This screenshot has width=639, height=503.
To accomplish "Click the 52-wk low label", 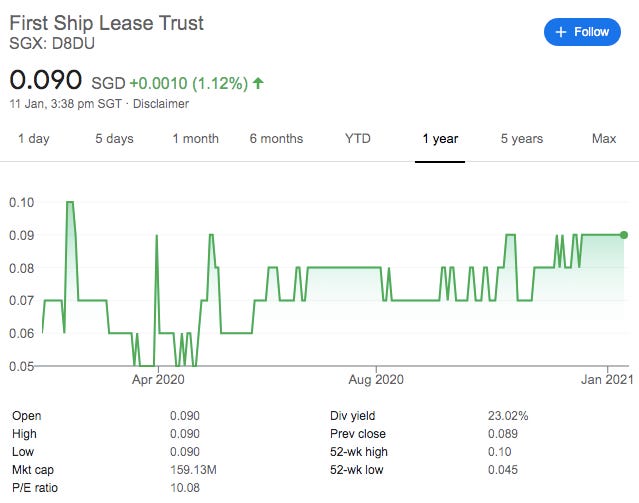I will pyautogui.click(x=357, y=470).
